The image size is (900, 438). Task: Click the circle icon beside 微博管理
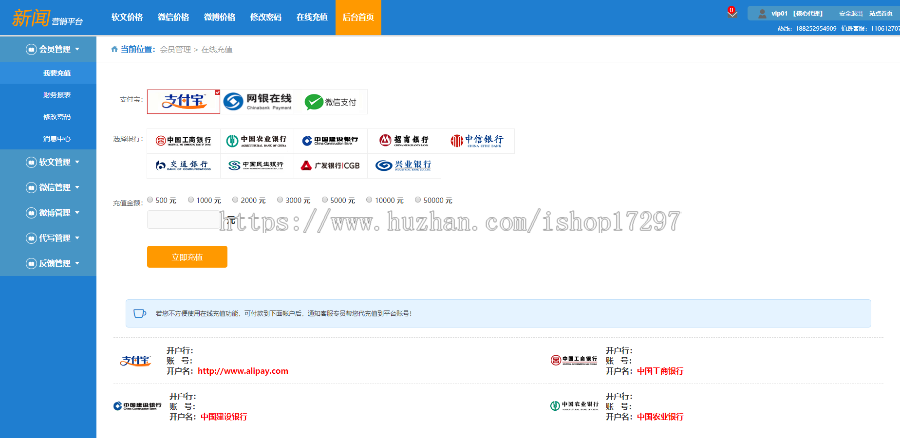pos(31,213)
